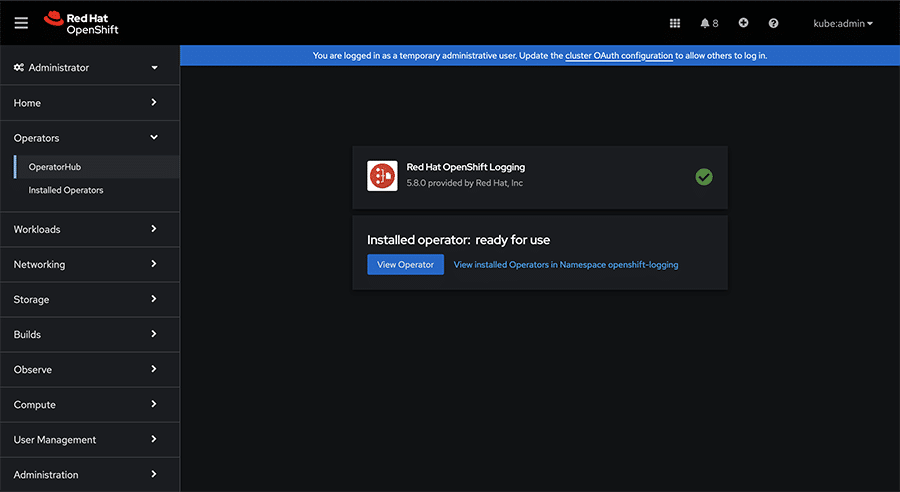Click the green success checkmark icon

pos(704,177)
